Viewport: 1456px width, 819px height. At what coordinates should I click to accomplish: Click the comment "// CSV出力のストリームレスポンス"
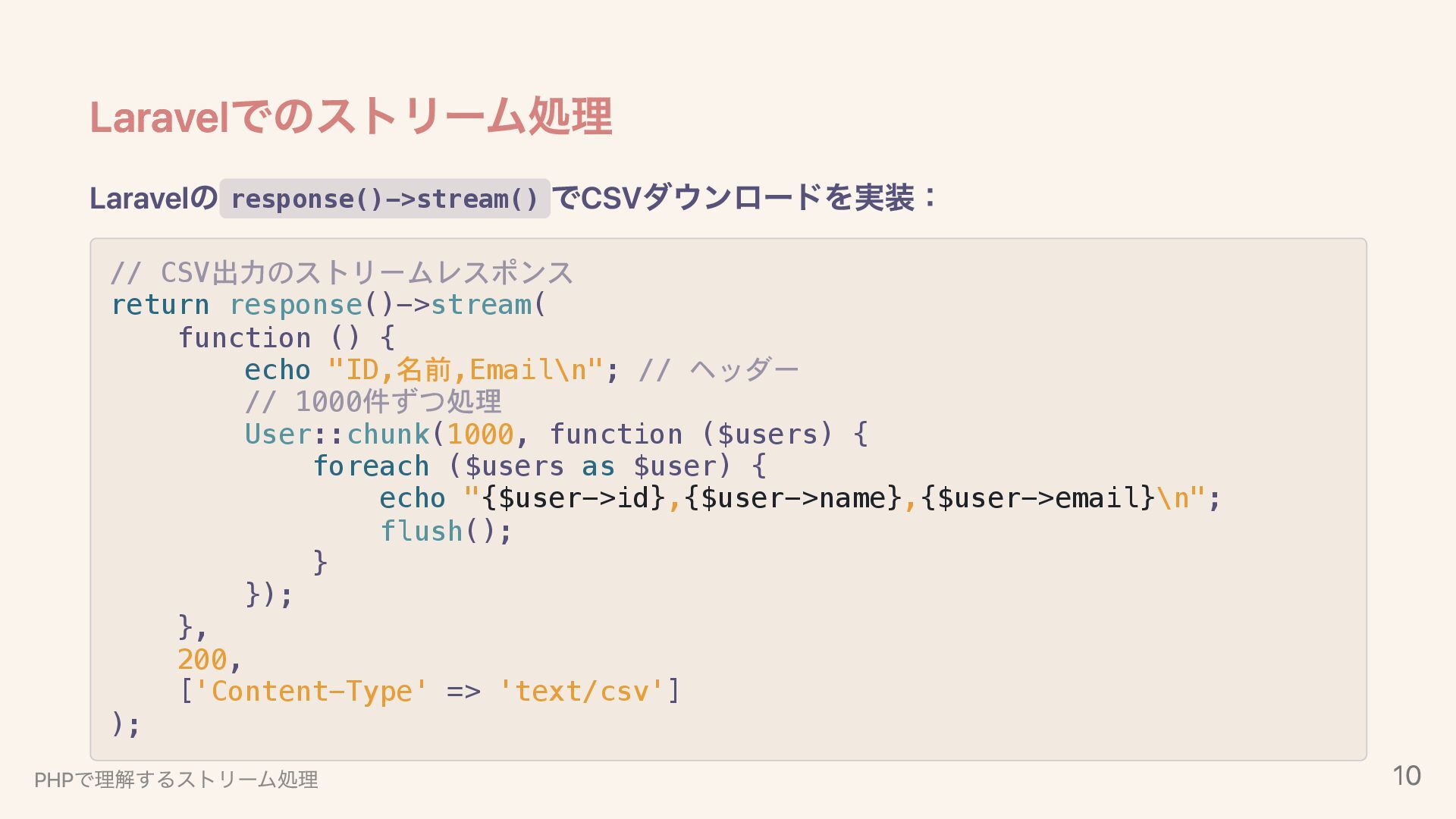click(341, 272)
